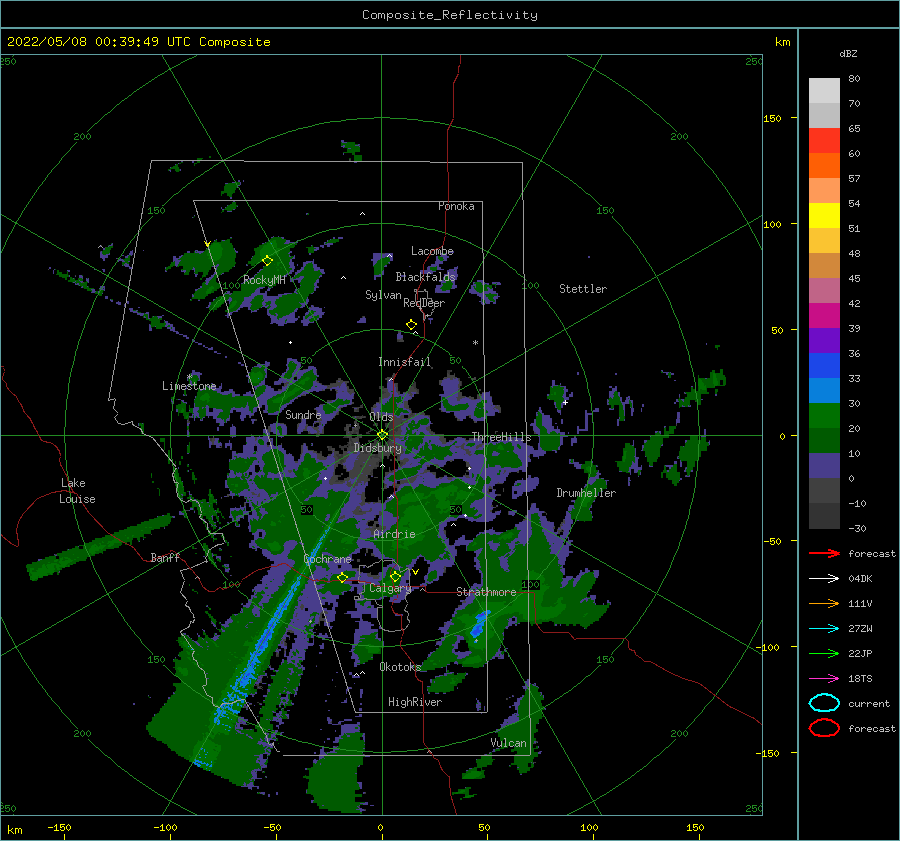This screenshot has height=841, width=900.
Task: Click the HighRiver label
Action: click(415, 702)
